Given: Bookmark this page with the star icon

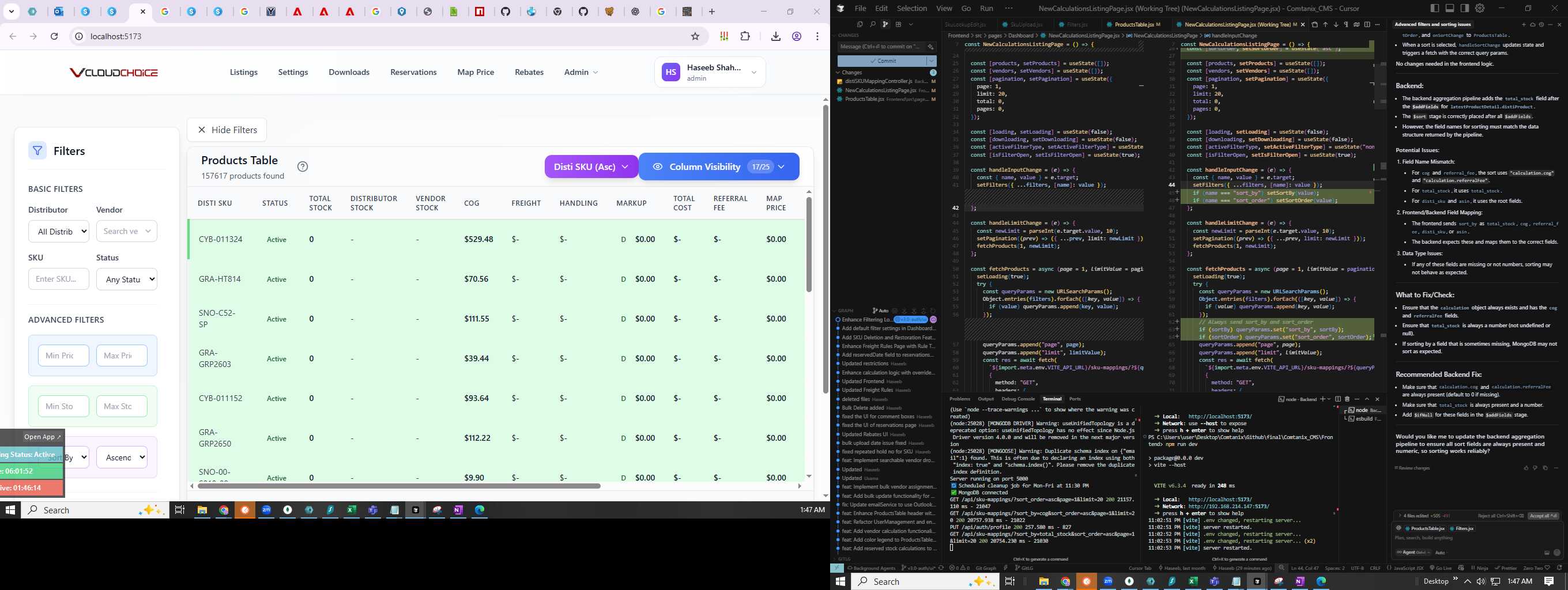Looking at the screenshot, I should (x=695, y=36).
